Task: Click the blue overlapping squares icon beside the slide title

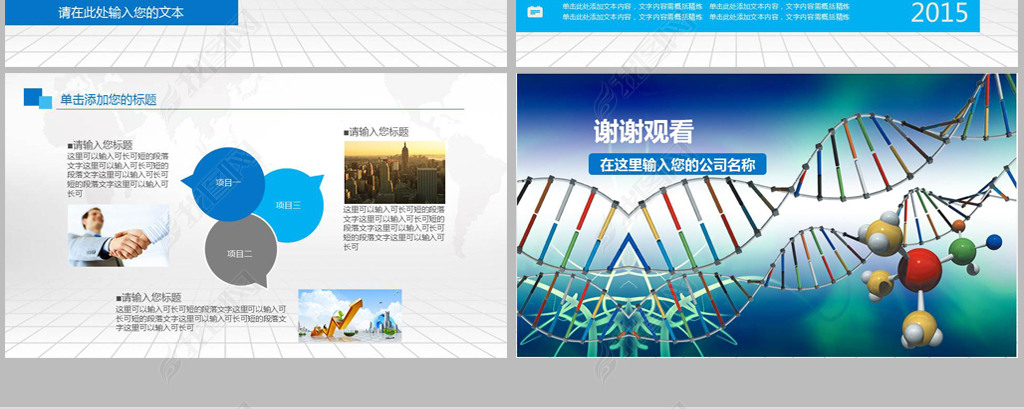Action: [x=37, y=97]
